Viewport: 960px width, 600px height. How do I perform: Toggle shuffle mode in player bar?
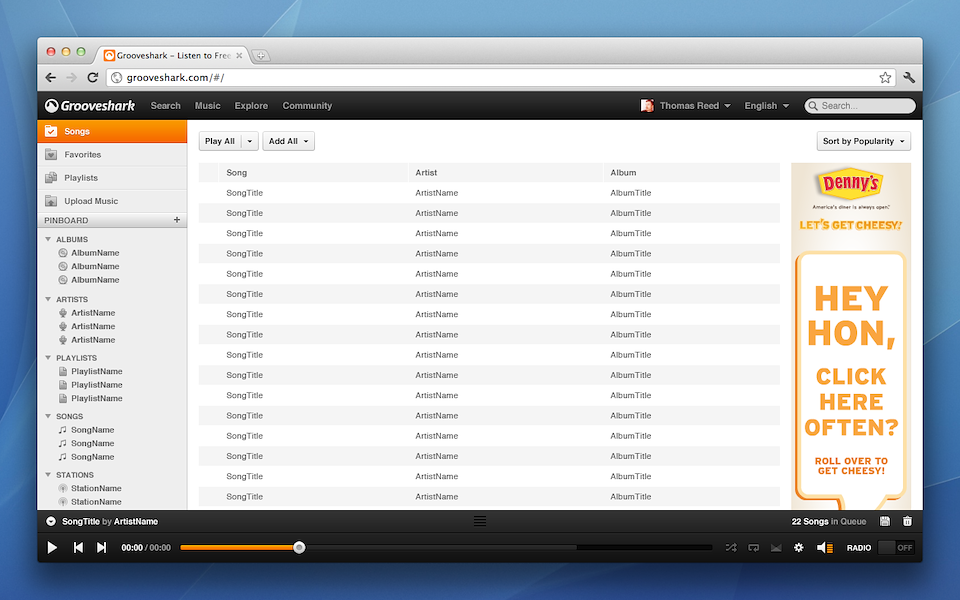731,548
